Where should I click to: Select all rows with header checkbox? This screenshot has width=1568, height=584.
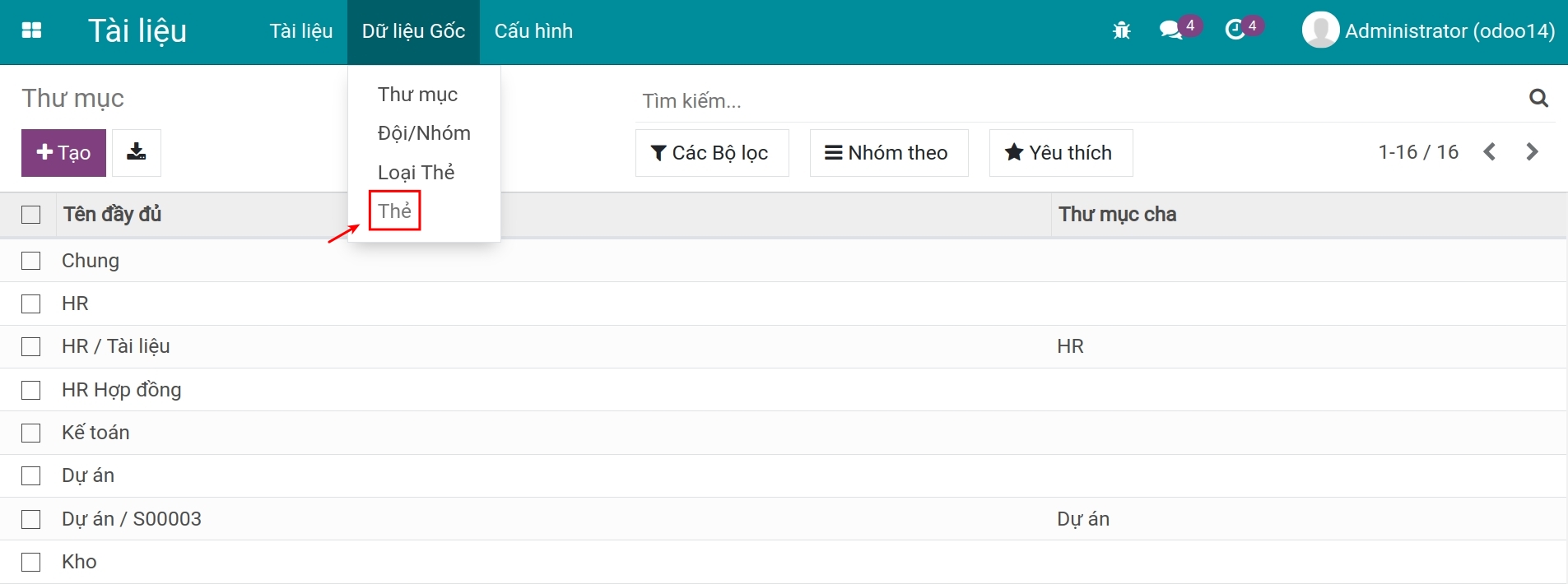tap(31, 215)
